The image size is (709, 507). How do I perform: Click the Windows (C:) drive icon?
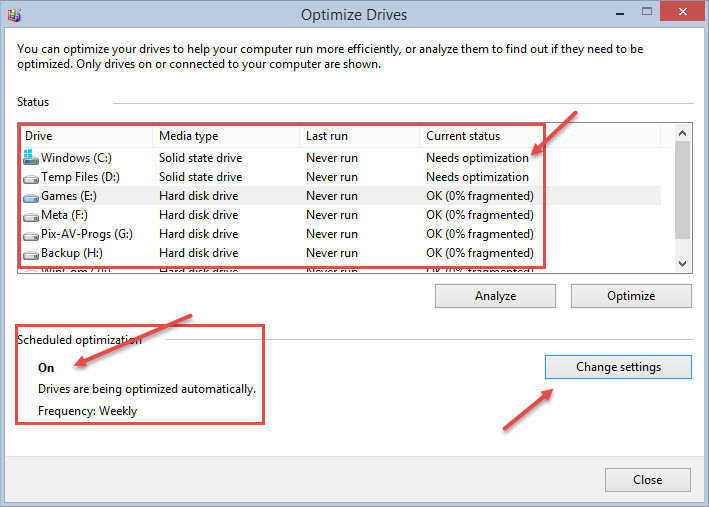(x=31, y=158)
